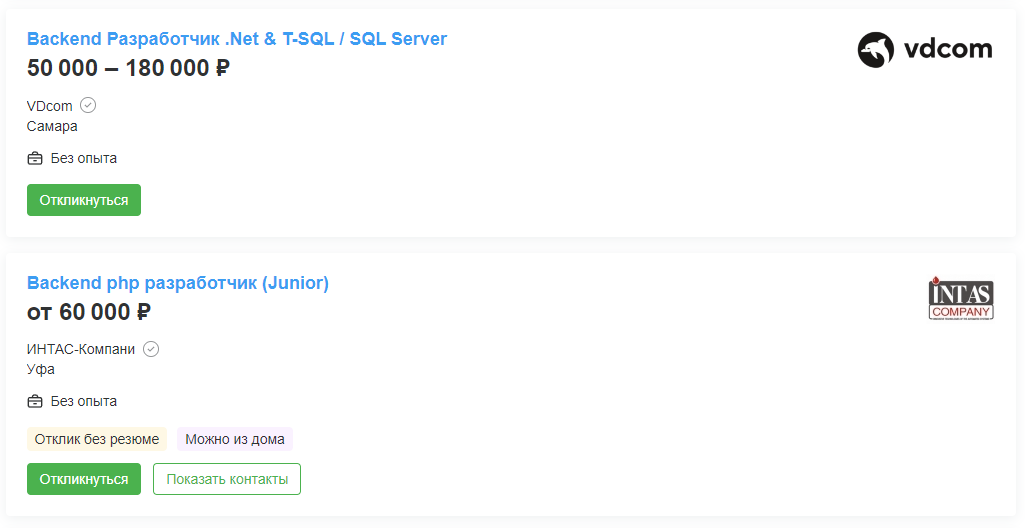Select the Можно из дома tag
This screenshot has height=528, width=1025.
[235, 439]
